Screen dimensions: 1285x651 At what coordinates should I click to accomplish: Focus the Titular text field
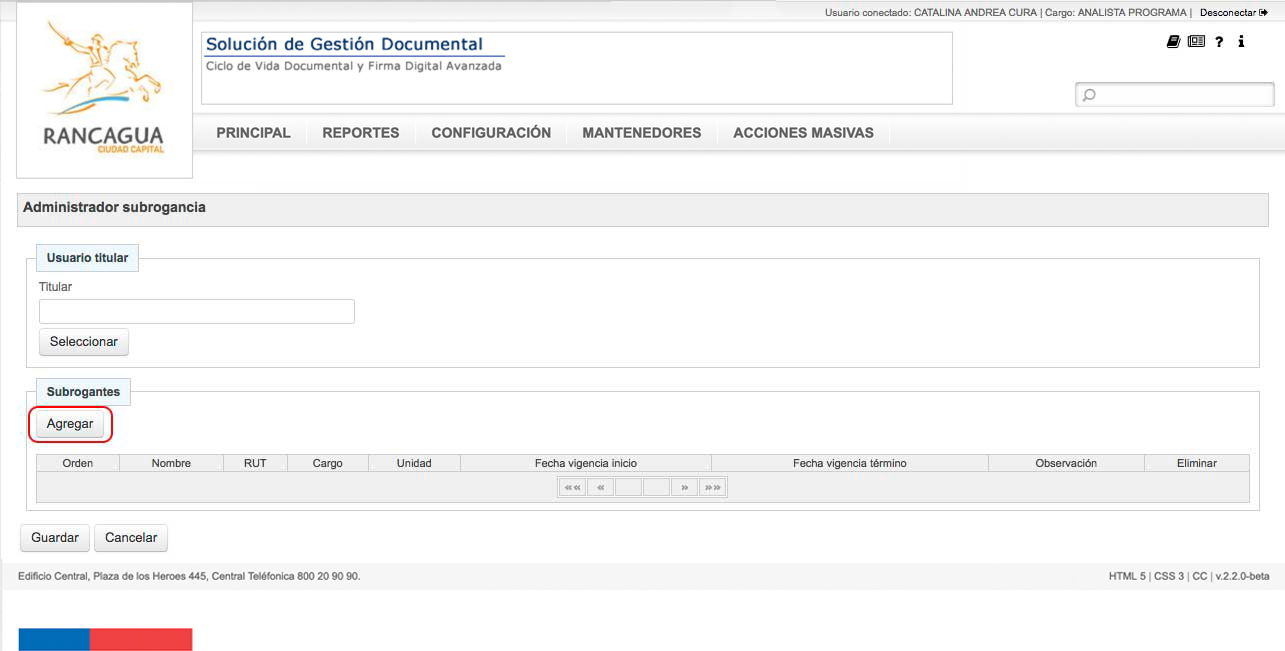tap(197, 311)
